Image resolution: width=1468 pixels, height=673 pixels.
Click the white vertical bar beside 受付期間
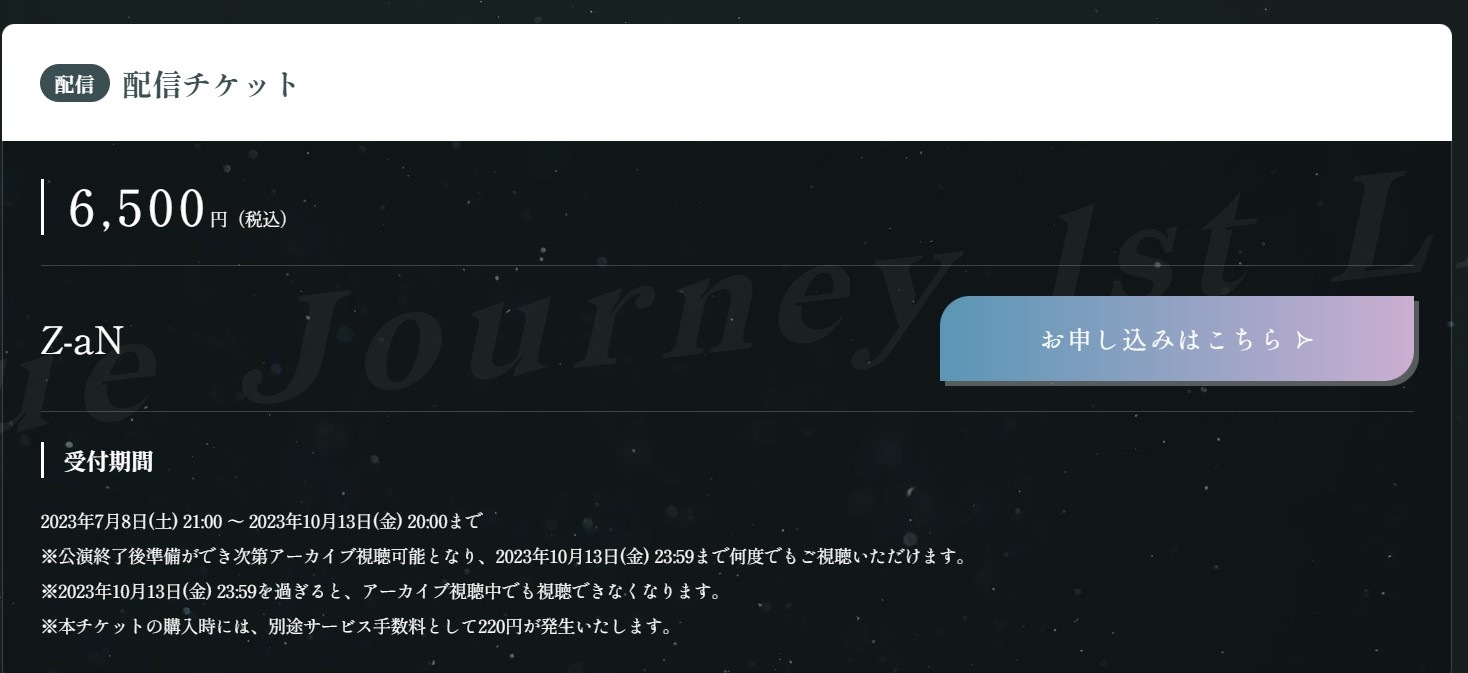(42, 461)
